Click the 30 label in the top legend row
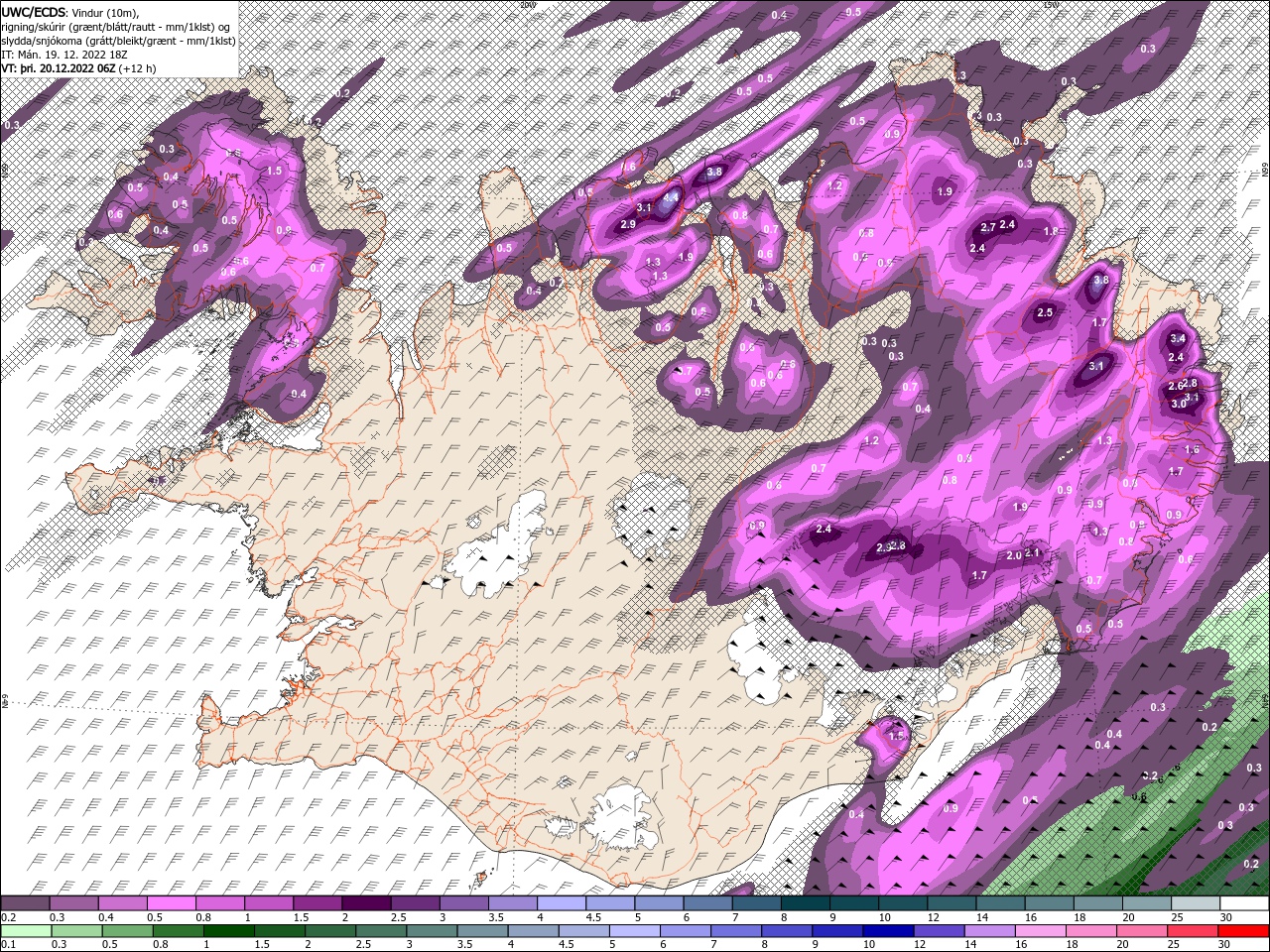The height and width of the screenshot is (952, 1270). point(1227,917)
